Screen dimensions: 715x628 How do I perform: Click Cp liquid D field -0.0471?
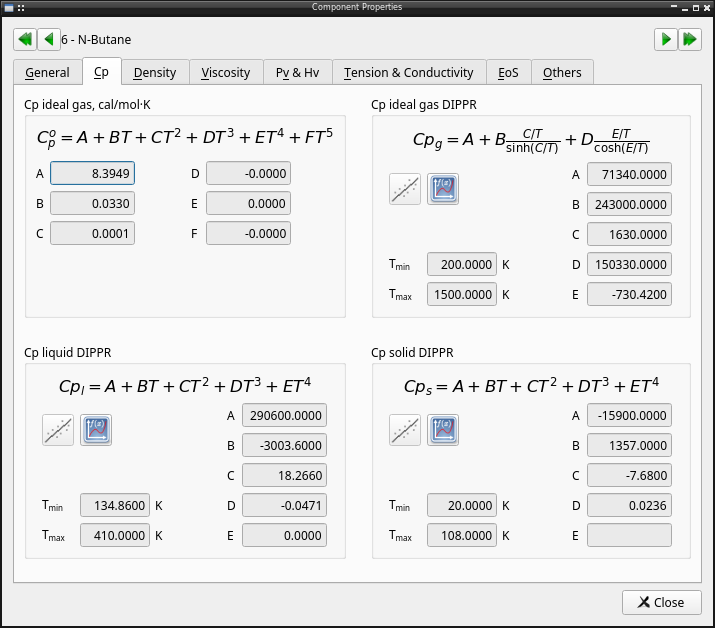tap(285, 505)
